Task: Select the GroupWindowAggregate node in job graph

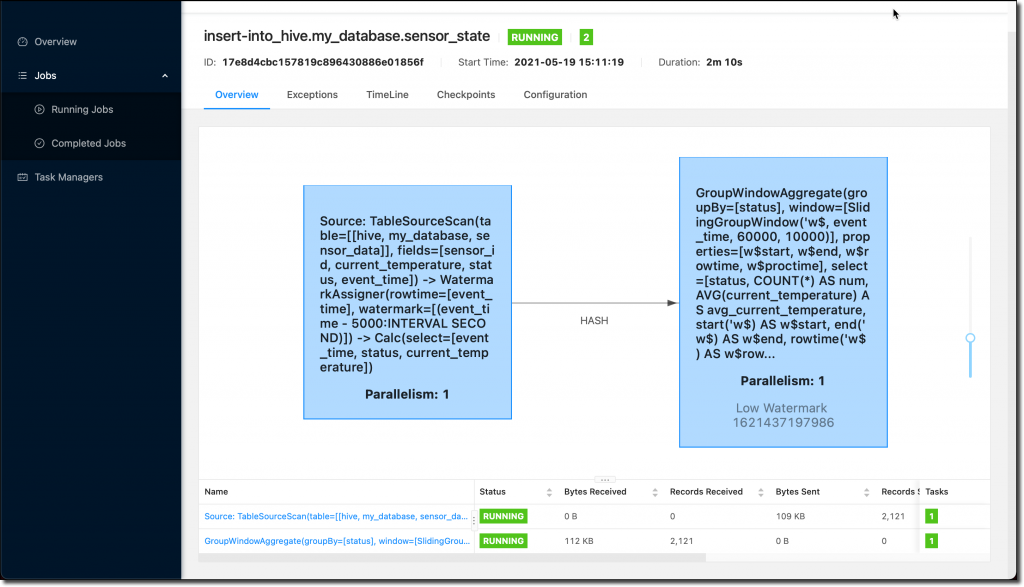Action: (x=783, y=300)
